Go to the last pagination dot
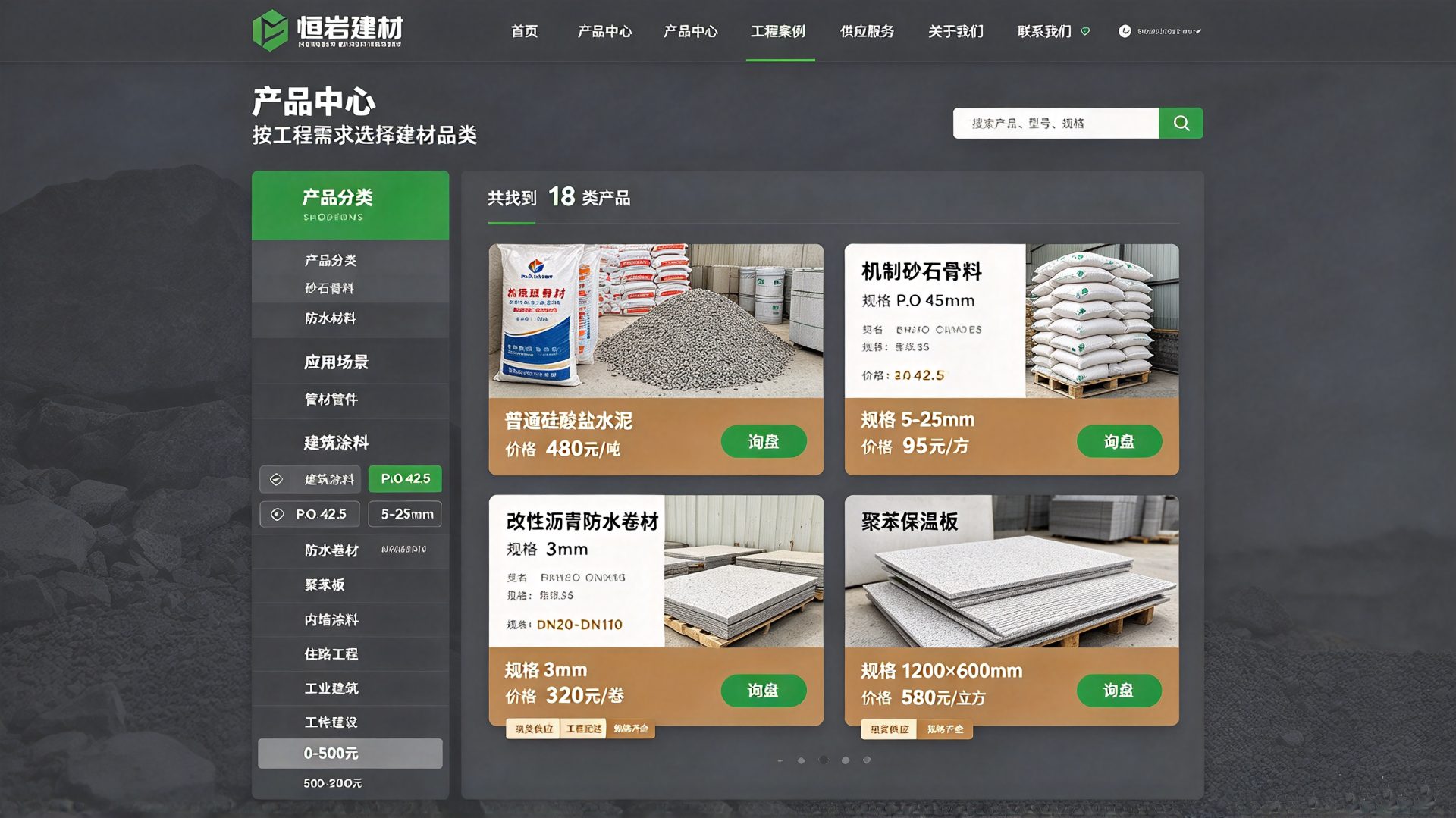 click(x=867, y=760)
